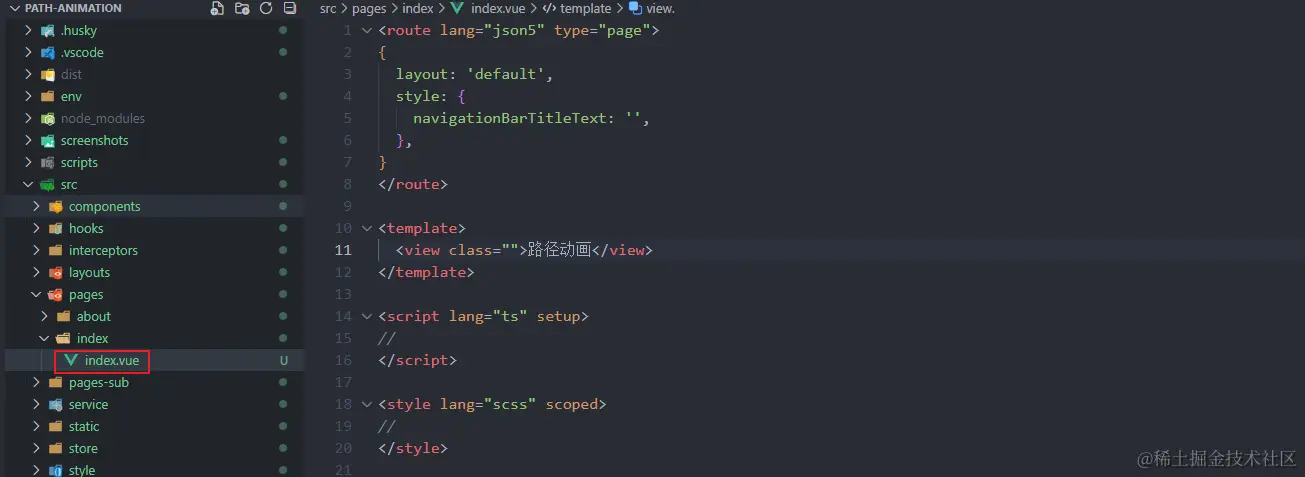Click the components folder icon
This screenshot has height=477, width=1305.
55,206
